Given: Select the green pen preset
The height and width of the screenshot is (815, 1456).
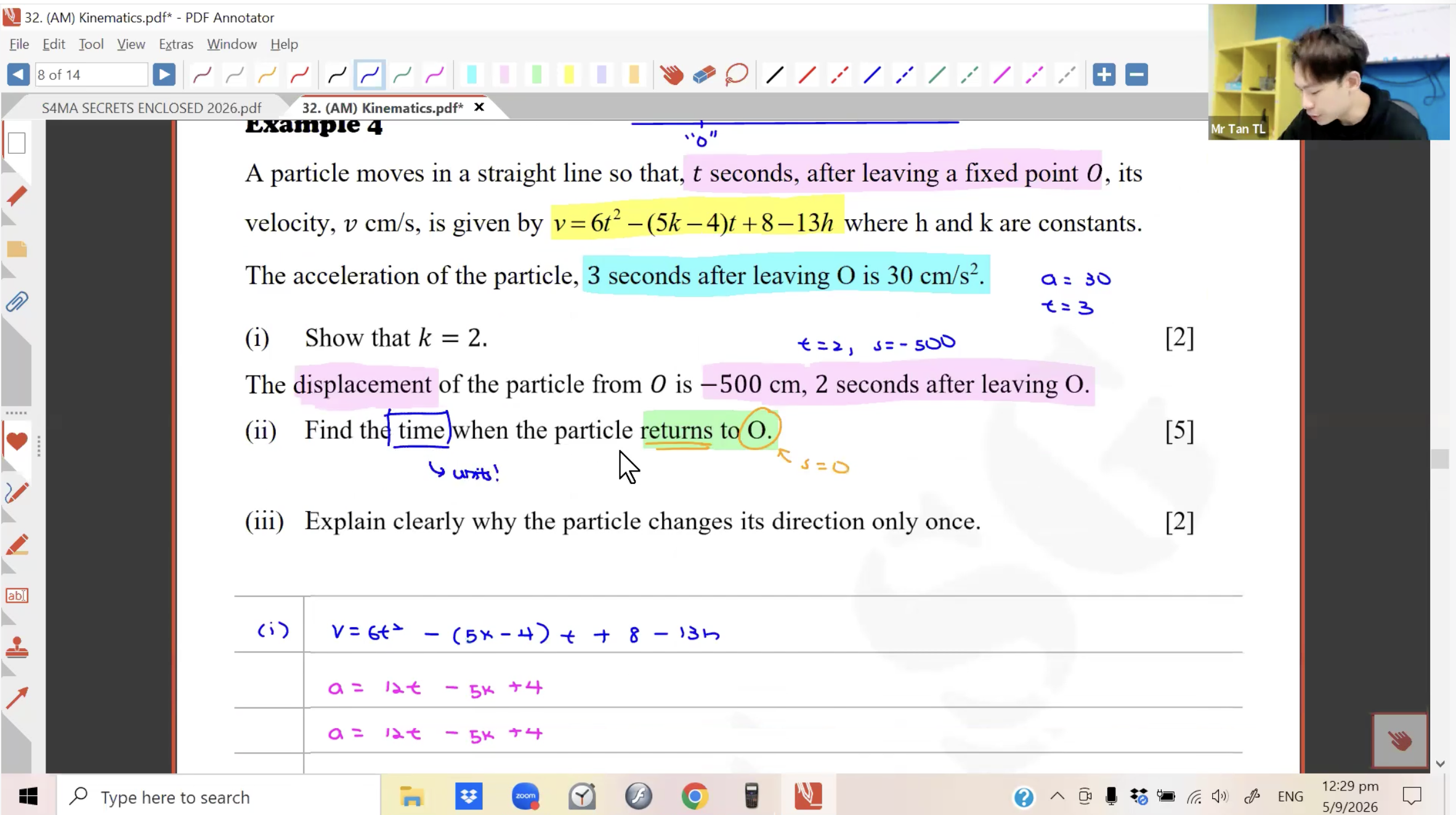Looking at the screenshot, I should click(x=402, y=75).
